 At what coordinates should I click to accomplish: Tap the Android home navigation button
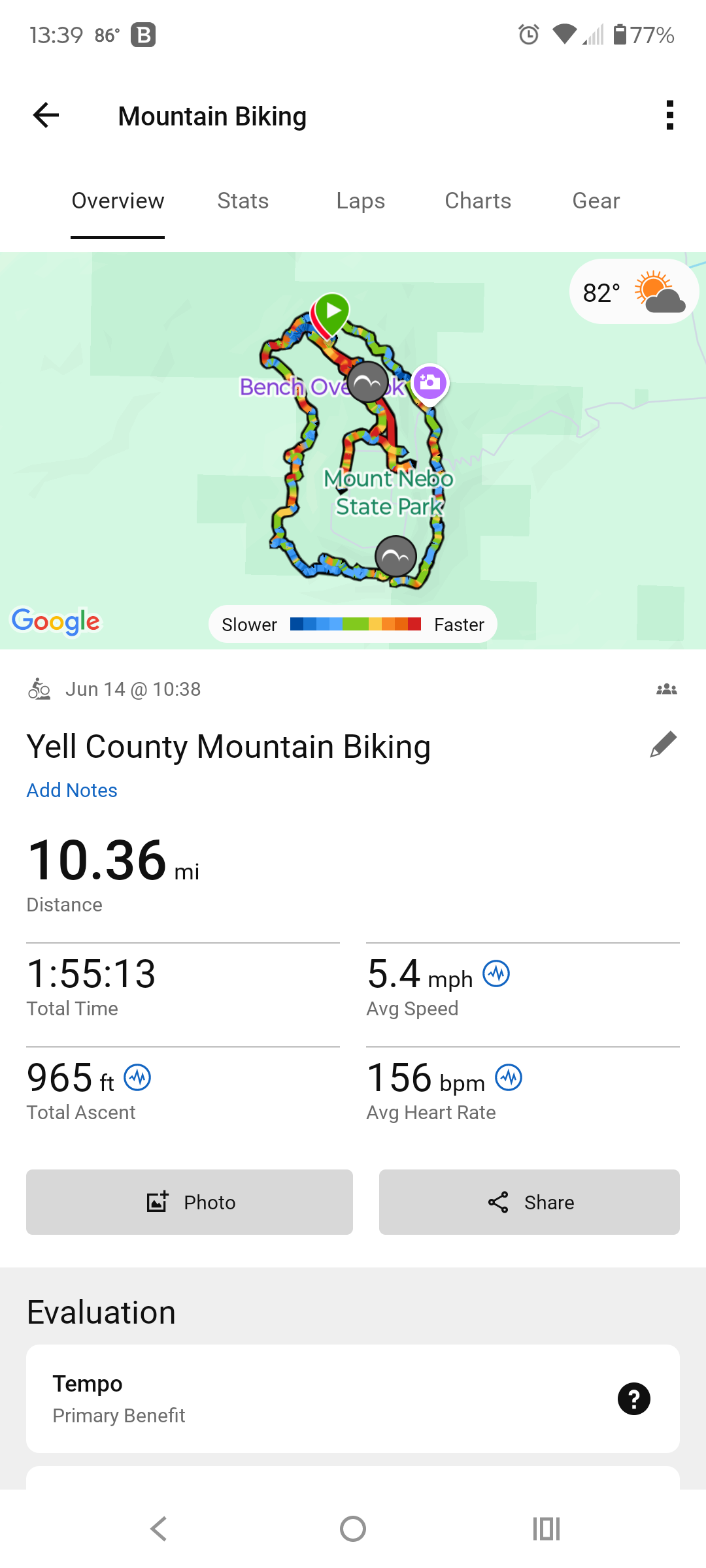click(x=353, y=1529)
